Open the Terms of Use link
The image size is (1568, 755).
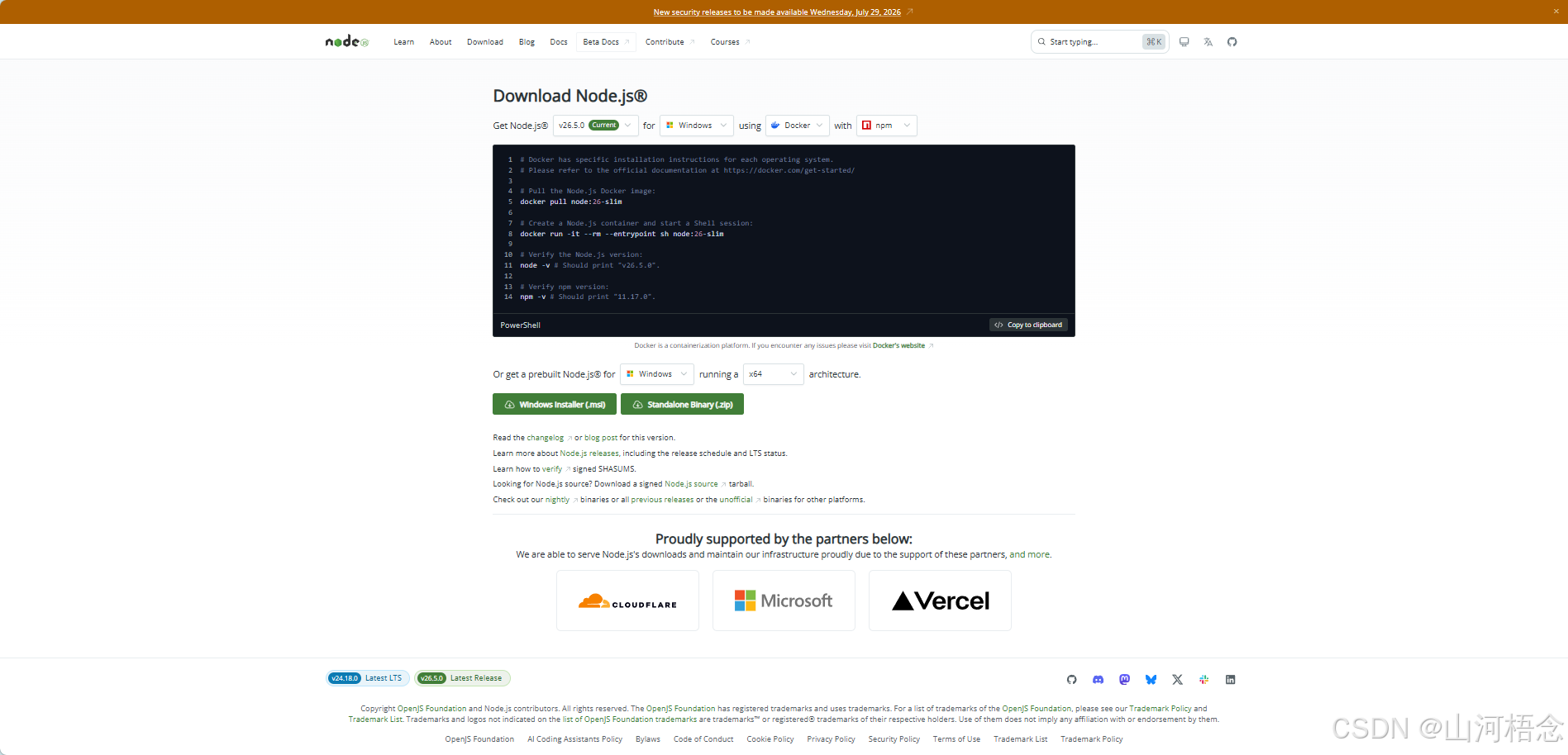pyautogui.click(x=956, y=739)
